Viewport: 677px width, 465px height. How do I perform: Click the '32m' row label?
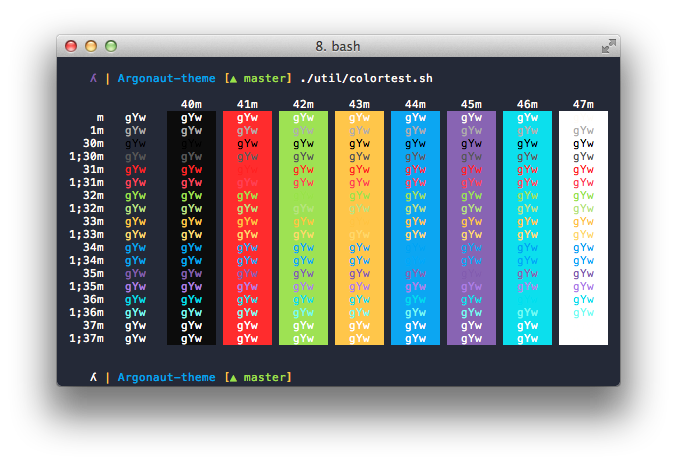(x=93, y=195)
